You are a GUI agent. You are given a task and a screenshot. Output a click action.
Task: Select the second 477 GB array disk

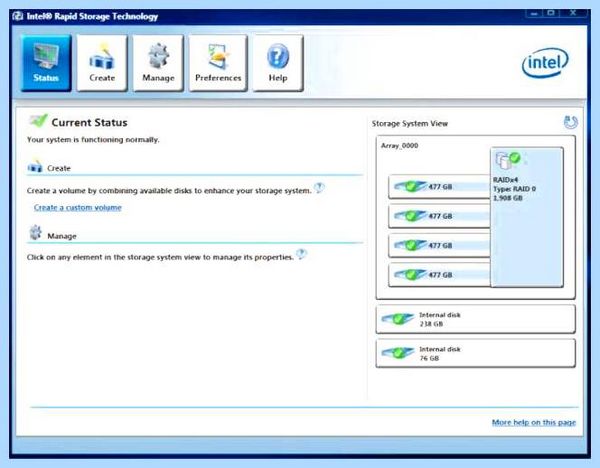(439, 216)
